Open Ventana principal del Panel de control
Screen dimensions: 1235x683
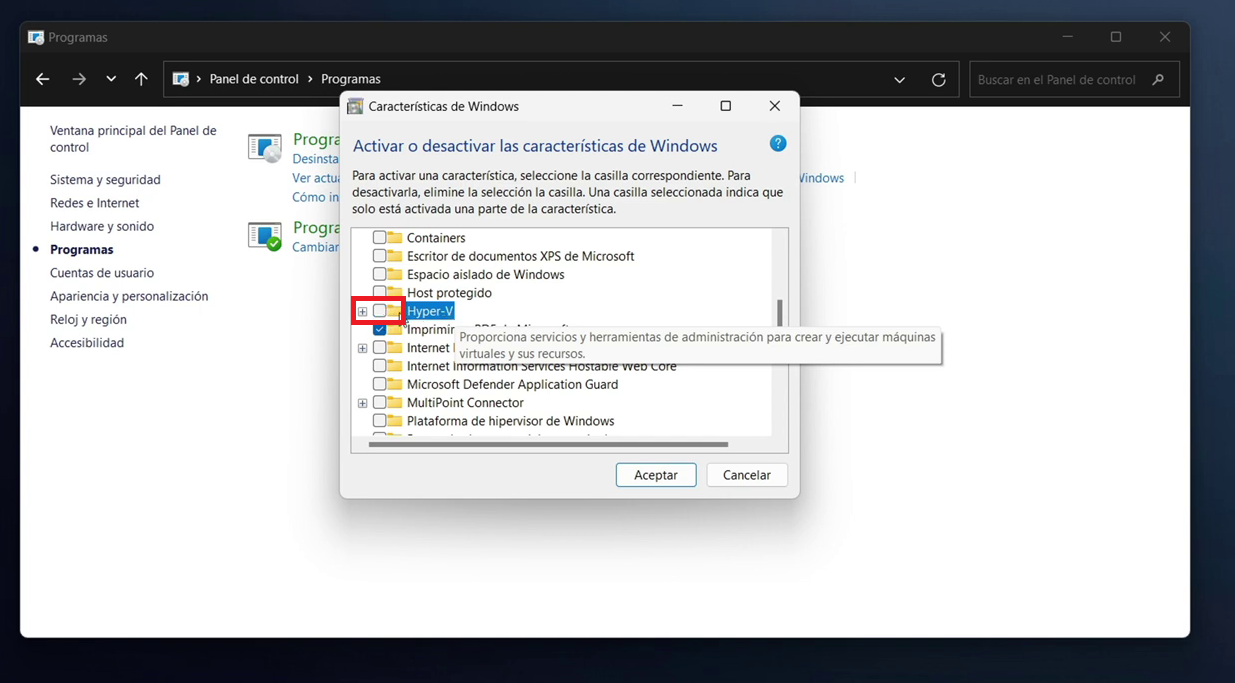133,139
